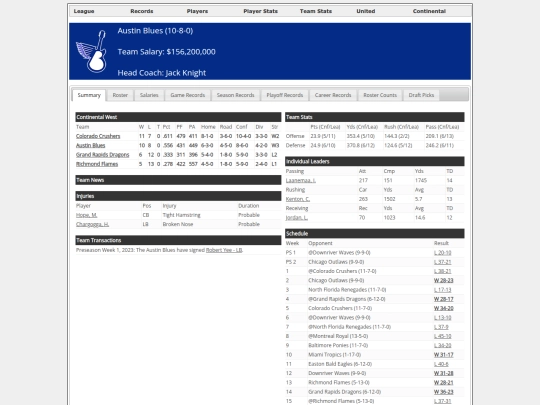Open injured player Hope, M. profile

click(86, 215)
